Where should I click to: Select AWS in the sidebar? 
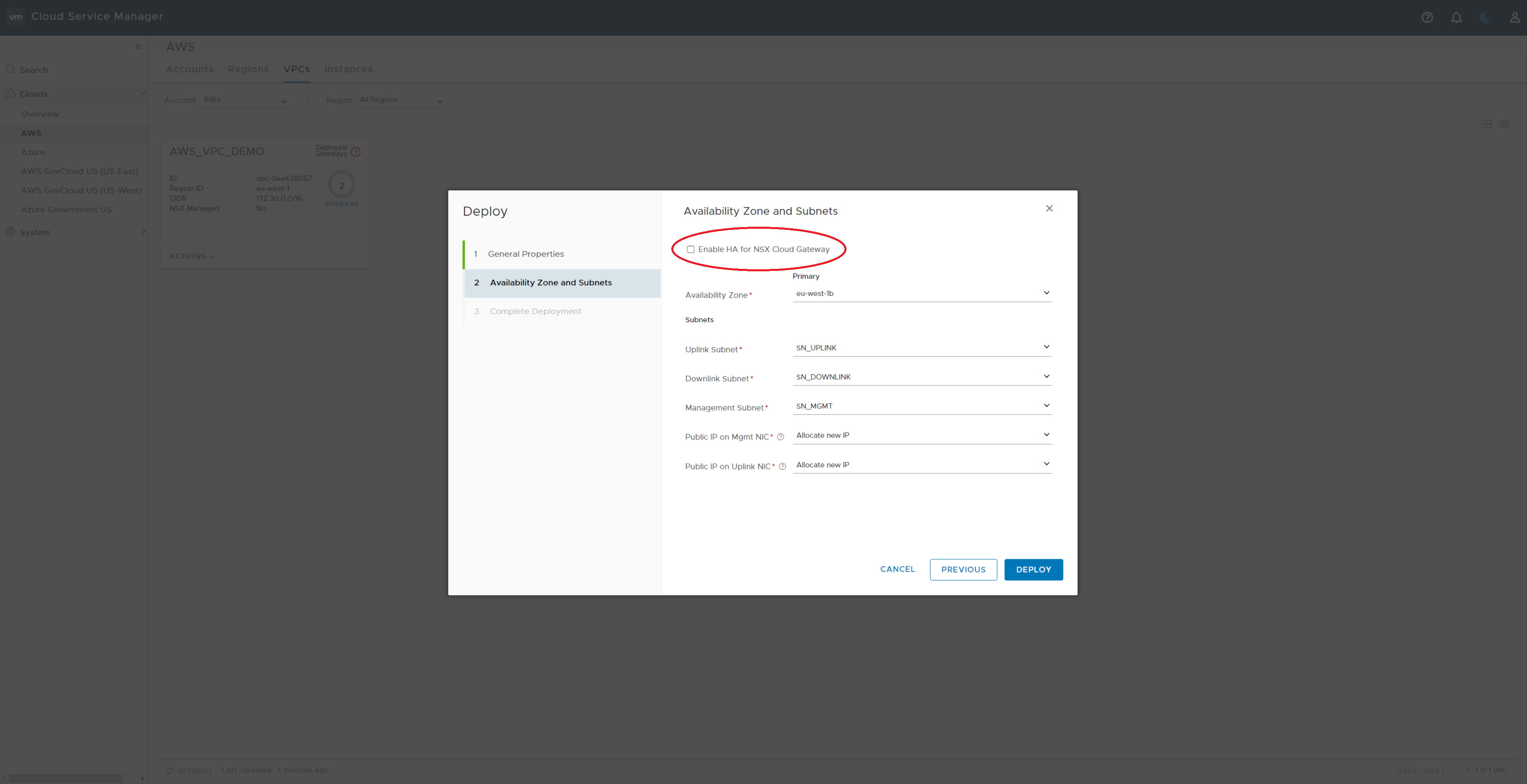[31, 133]
